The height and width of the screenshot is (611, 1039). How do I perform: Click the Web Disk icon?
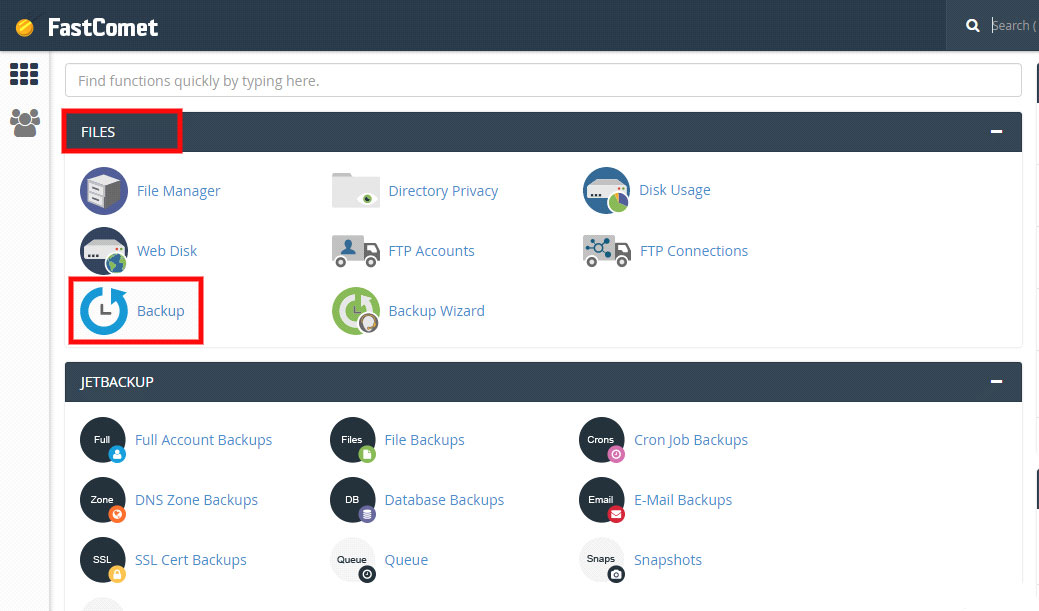point(103,251)
